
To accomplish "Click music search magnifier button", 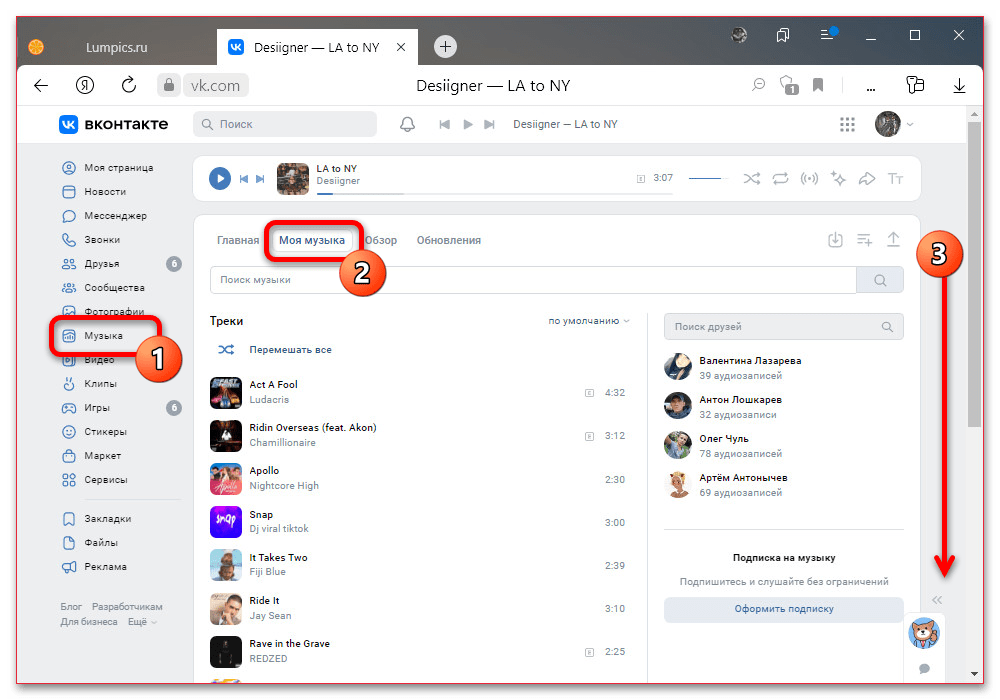I will coord(880,280).
